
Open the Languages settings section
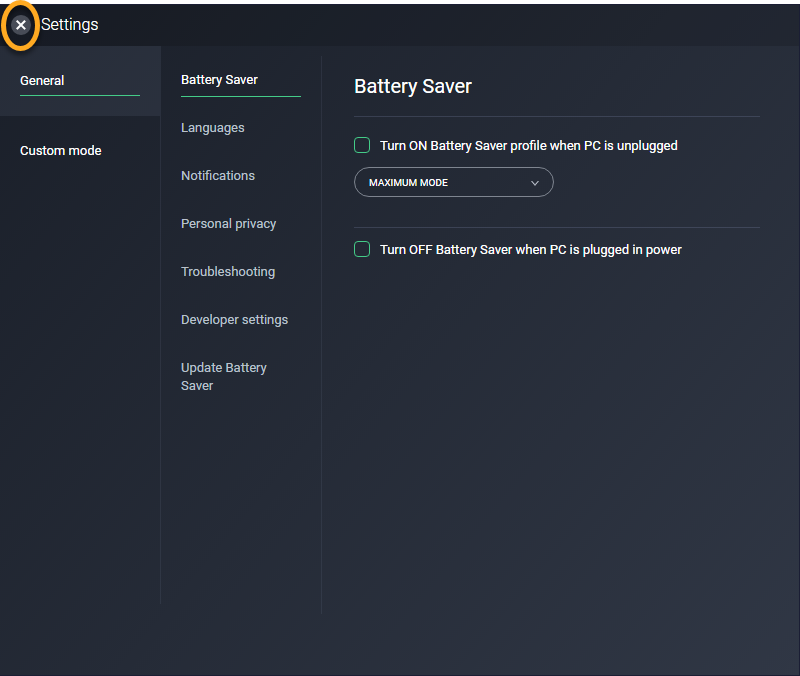(212, 128)
